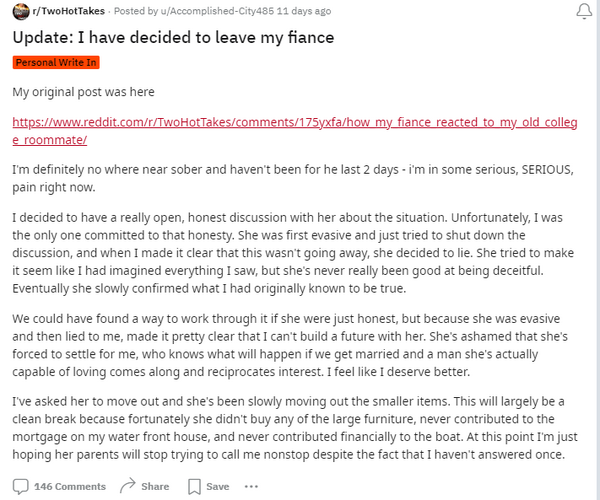Click the post title about leaving fiance
Viewport: 600px width, 500px height.
pos(173,37)
